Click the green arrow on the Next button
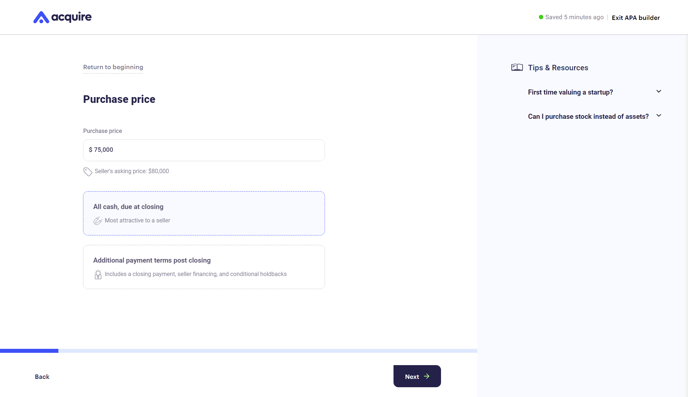 point(426,376)
